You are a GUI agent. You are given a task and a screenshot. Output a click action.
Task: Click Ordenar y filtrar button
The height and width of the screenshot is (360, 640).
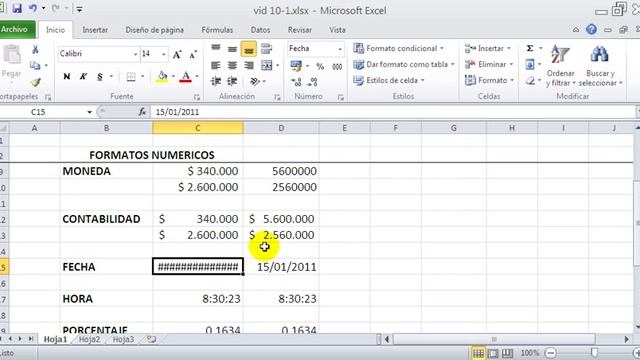pos(560,65)
